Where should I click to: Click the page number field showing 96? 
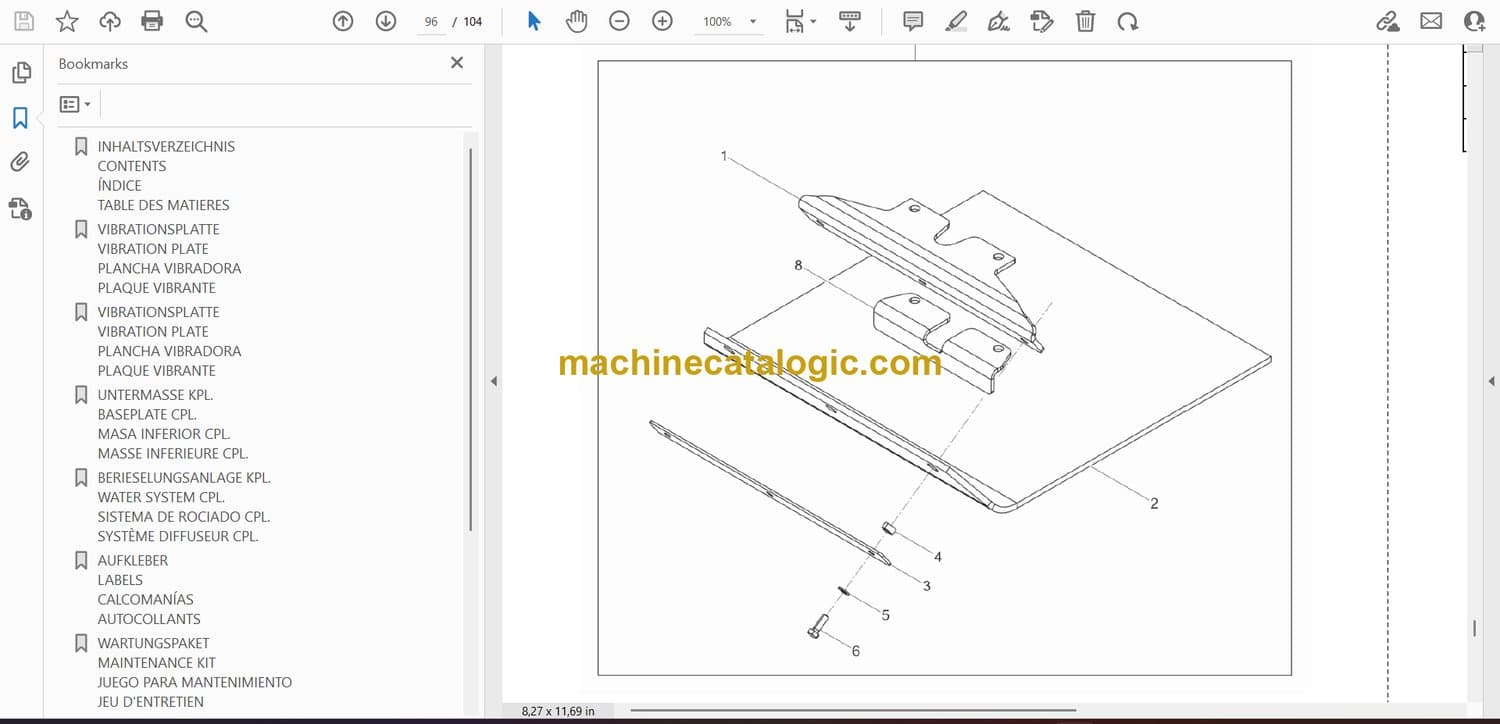click(x=431, y=21)
